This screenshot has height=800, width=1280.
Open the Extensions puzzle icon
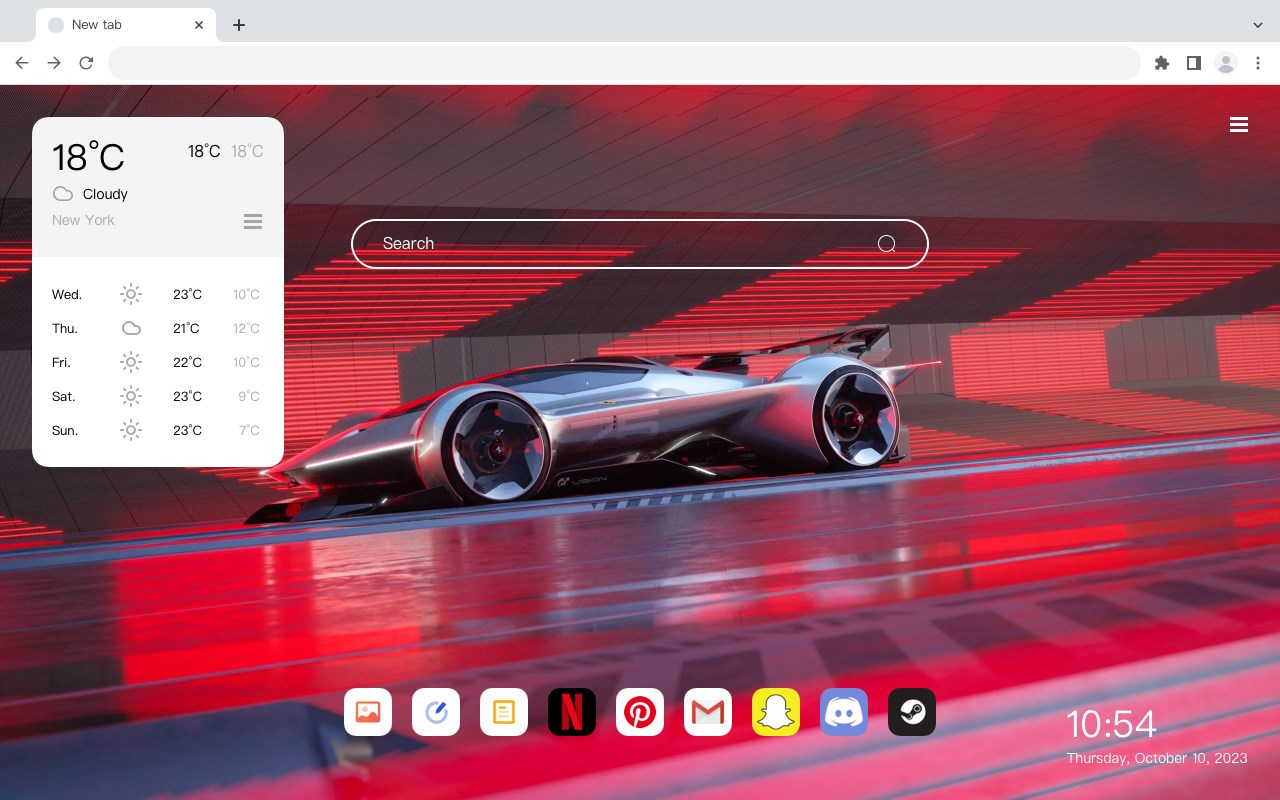pos(1161,63)
